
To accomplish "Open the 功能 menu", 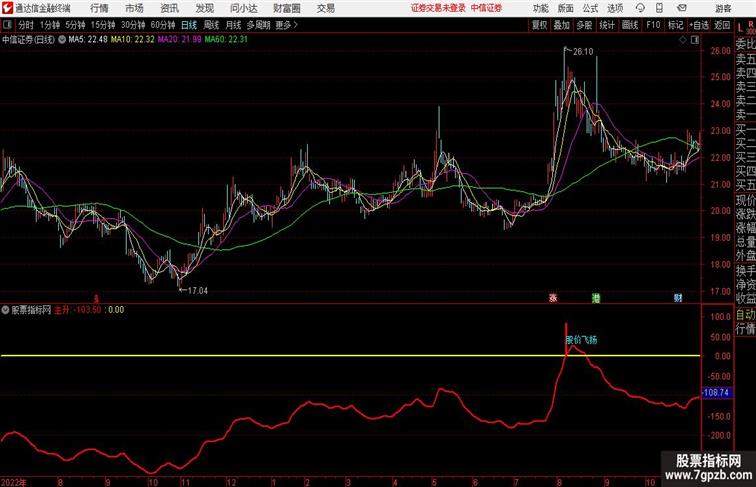I will (x=540, y=8).
